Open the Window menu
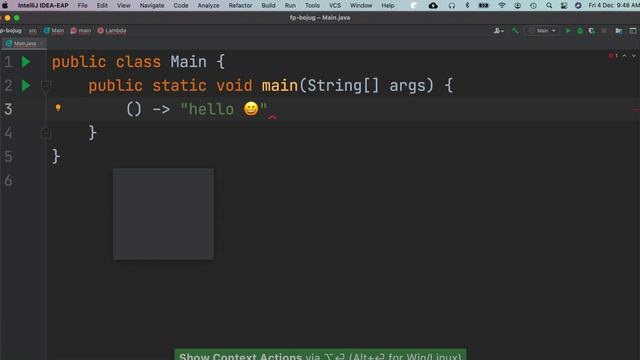The width and height of the screenshot is (640, 360). tap(361, 6)
